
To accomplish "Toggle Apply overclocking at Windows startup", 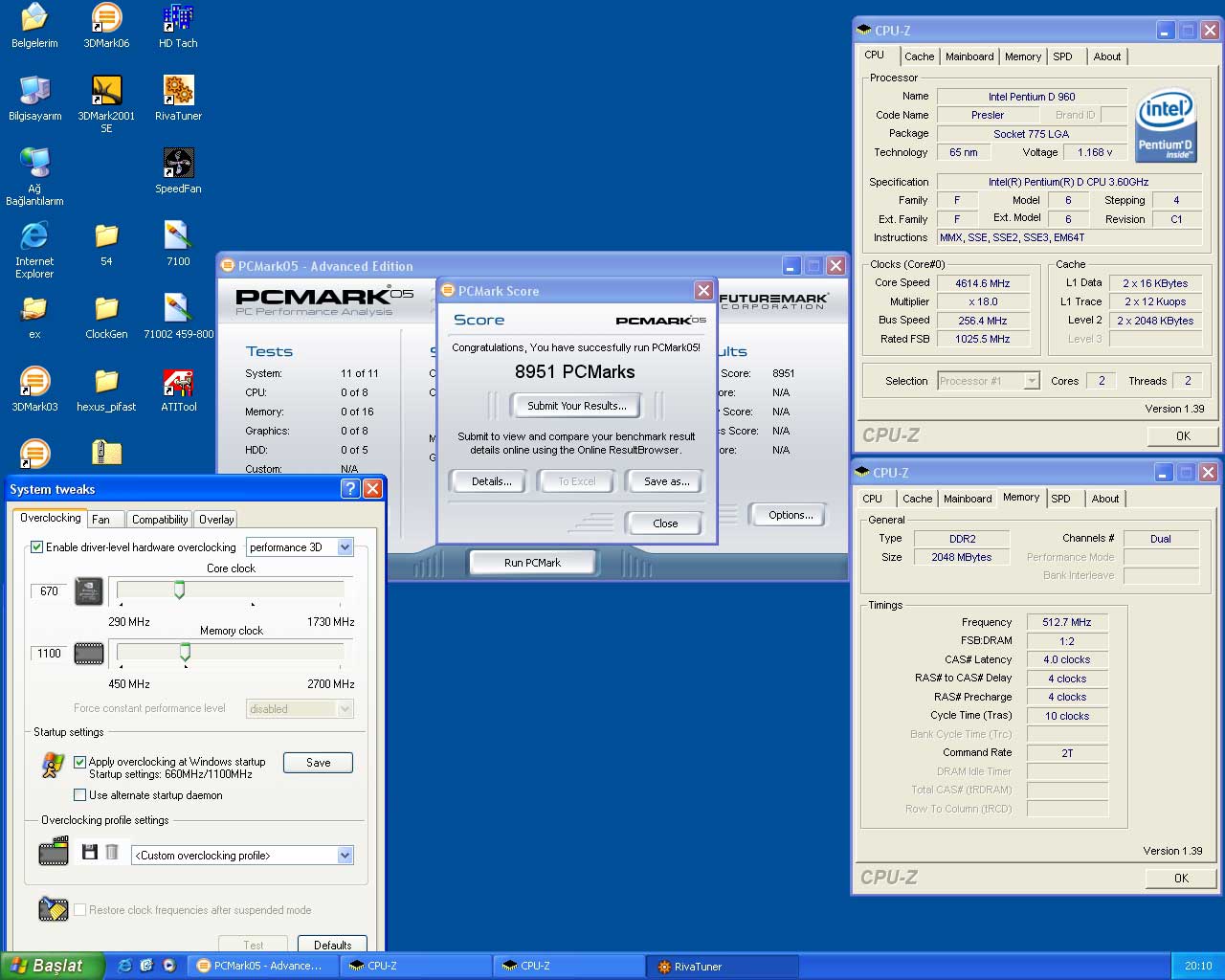I will click(80, 762).
